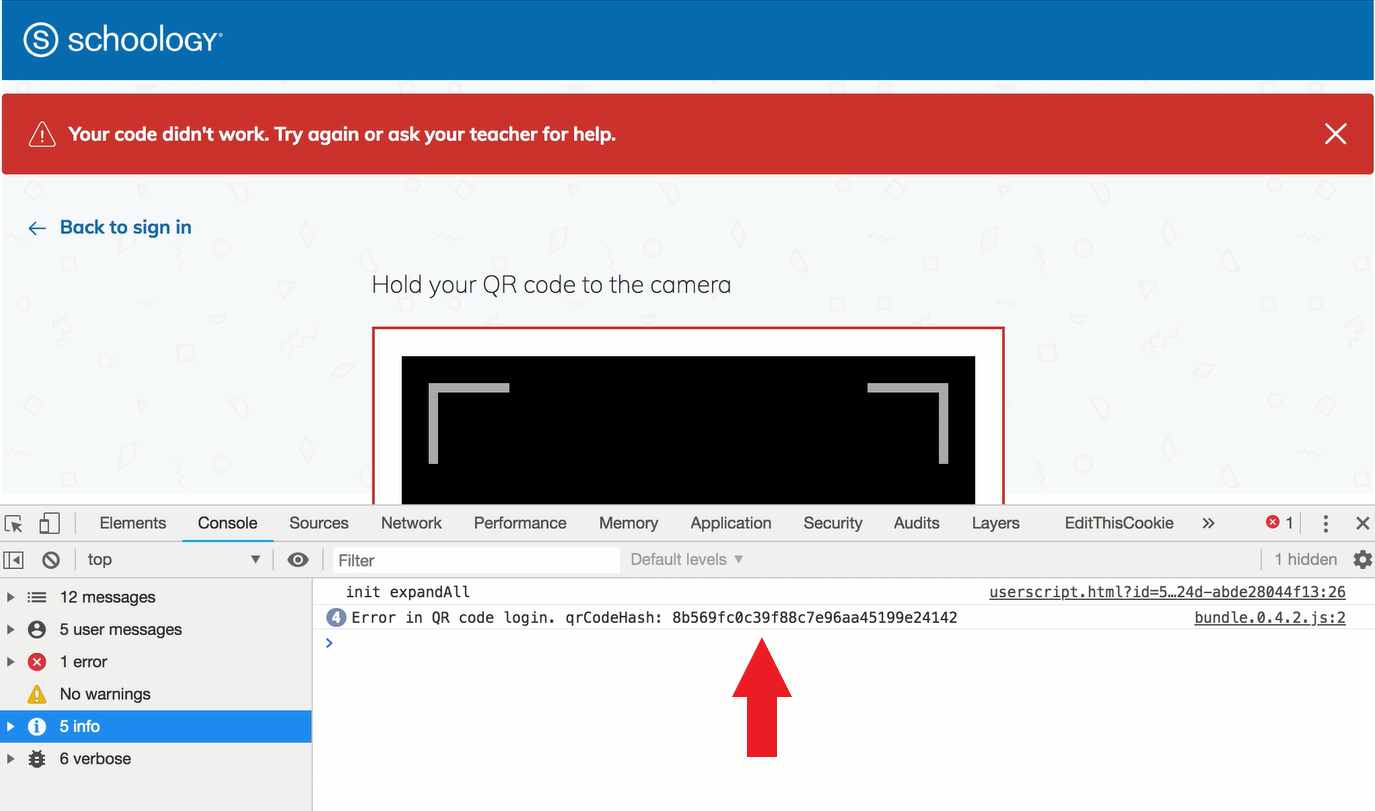Image resolution: width=1375 pixels, height=811 pixels.
Task: Click the warning triangle in the red banner
Action: click(40, 133)
